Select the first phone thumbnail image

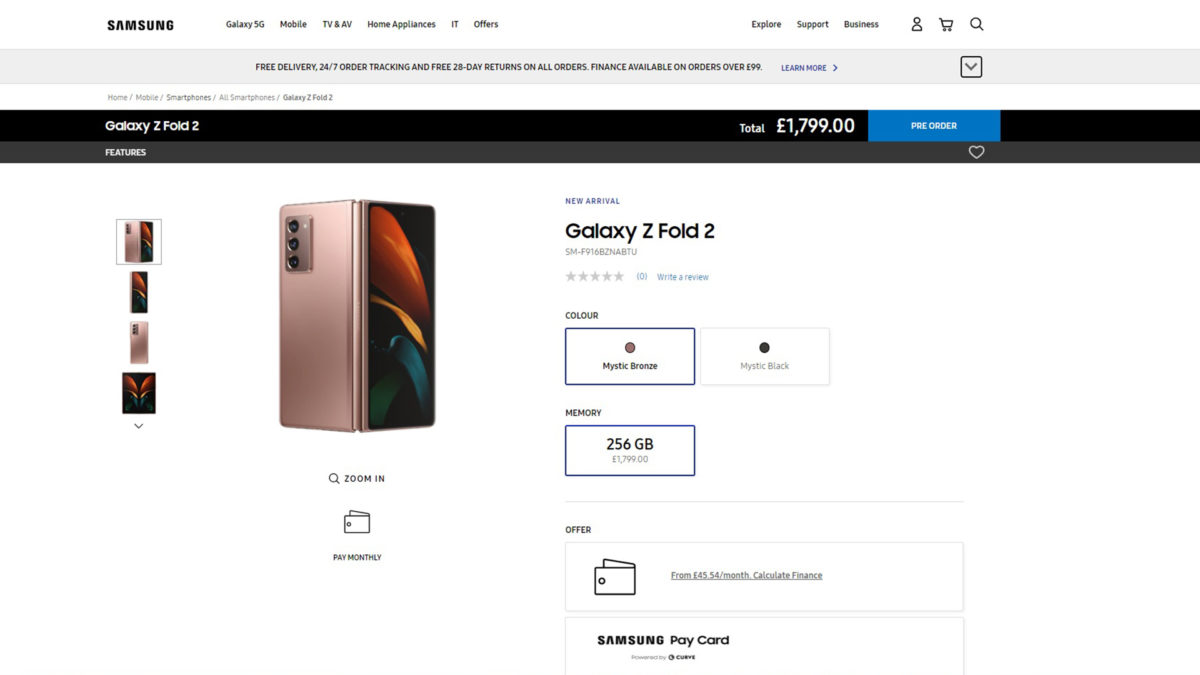coord(139,242)
